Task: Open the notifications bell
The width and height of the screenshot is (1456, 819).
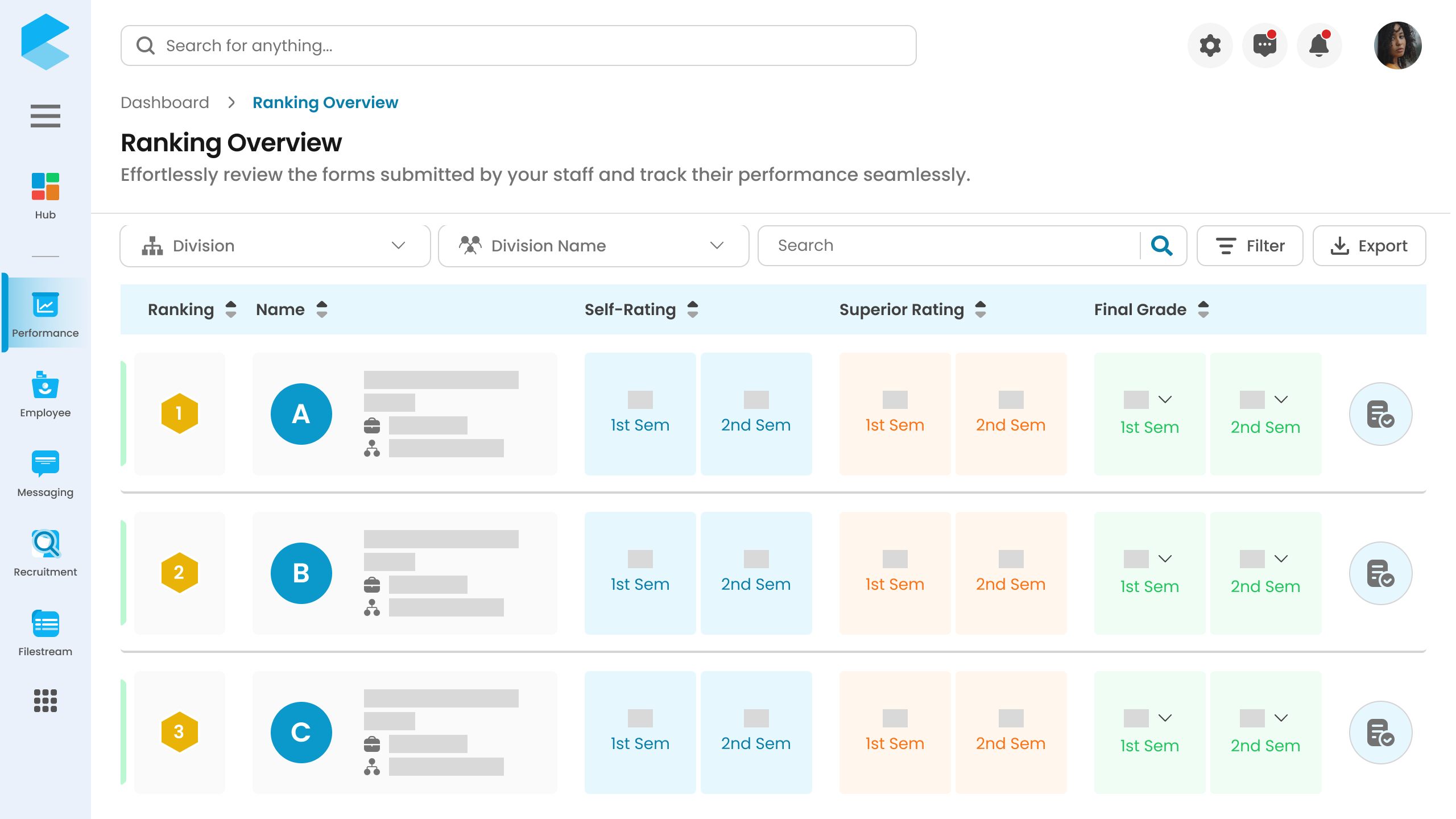Action: click(x=1319, y=45)
